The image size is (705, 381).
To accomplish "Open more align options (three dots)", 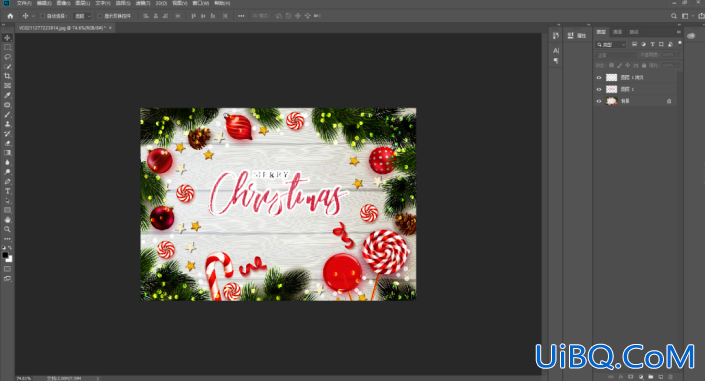I will (x=241, y=16).
